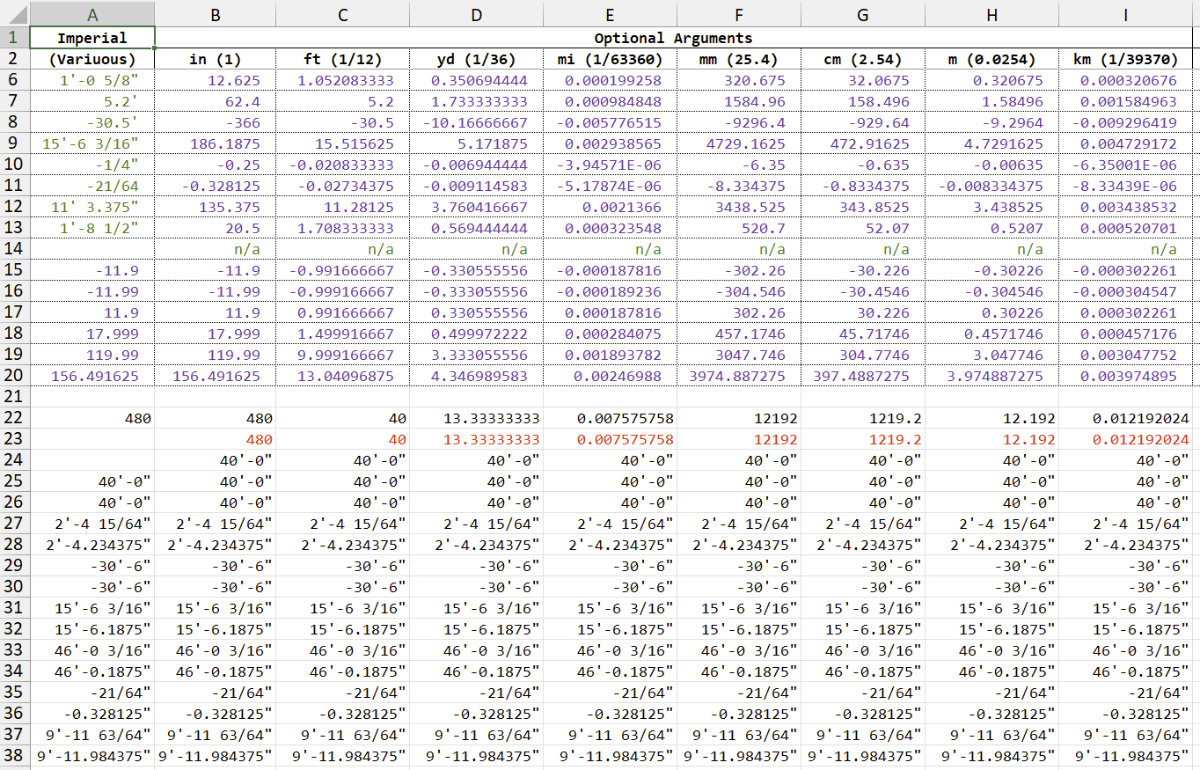Select 40'-0" cell in column B row 24
Screen dimensions: 1200x770
coord(215,460)
